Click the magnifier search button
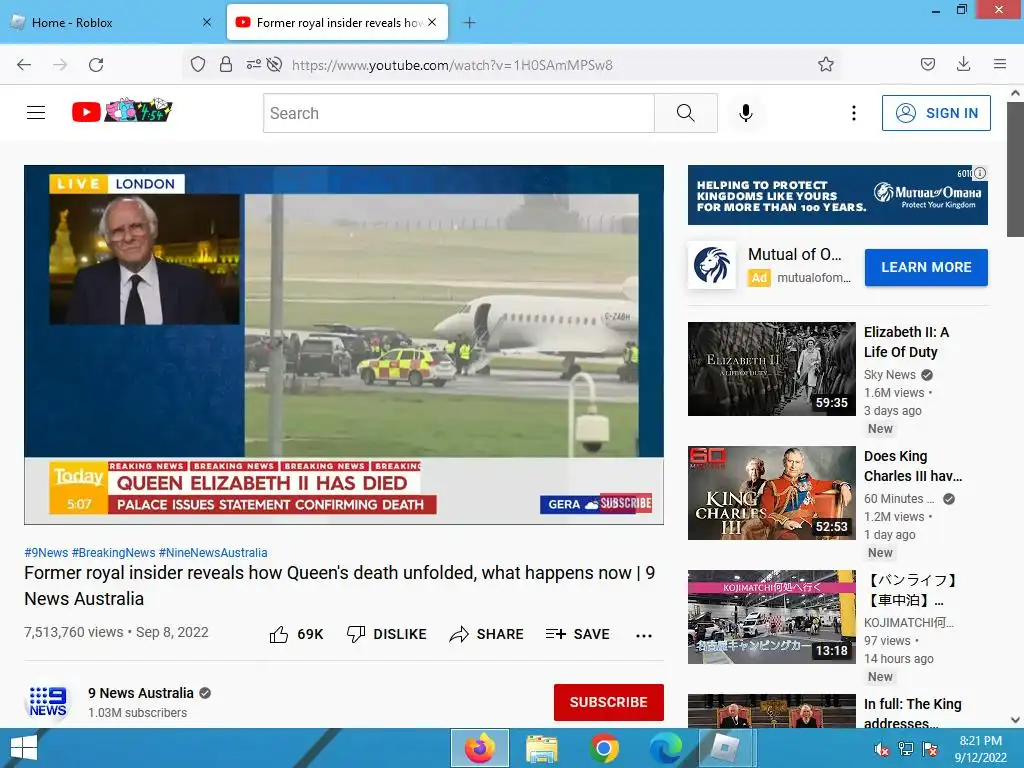The width and height of the screenshot is (1024, 768). (x=686, y=113)
